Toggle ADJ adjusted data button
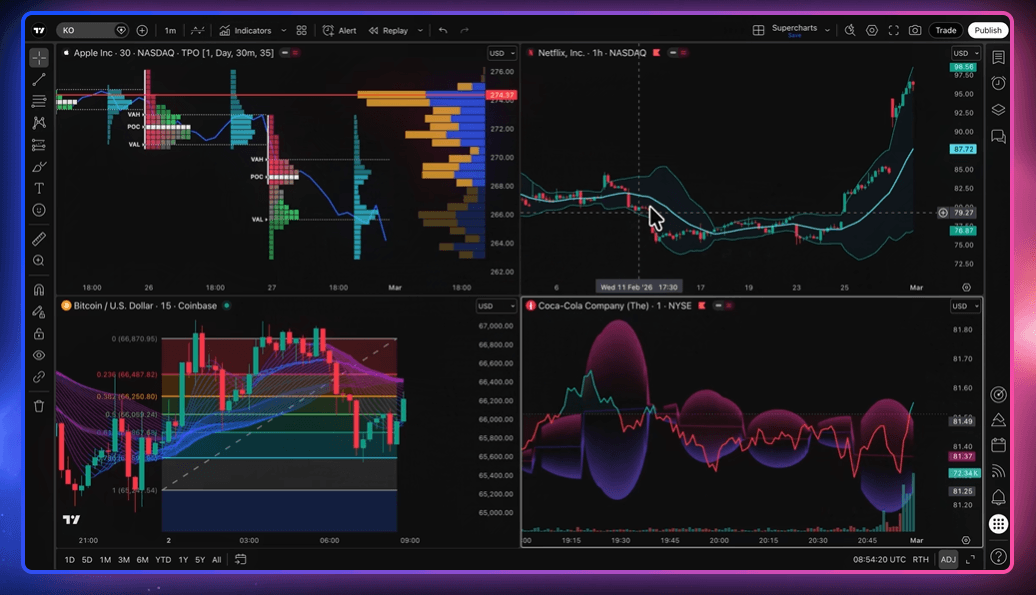1036x595 pixels. [x=948, y=559]
